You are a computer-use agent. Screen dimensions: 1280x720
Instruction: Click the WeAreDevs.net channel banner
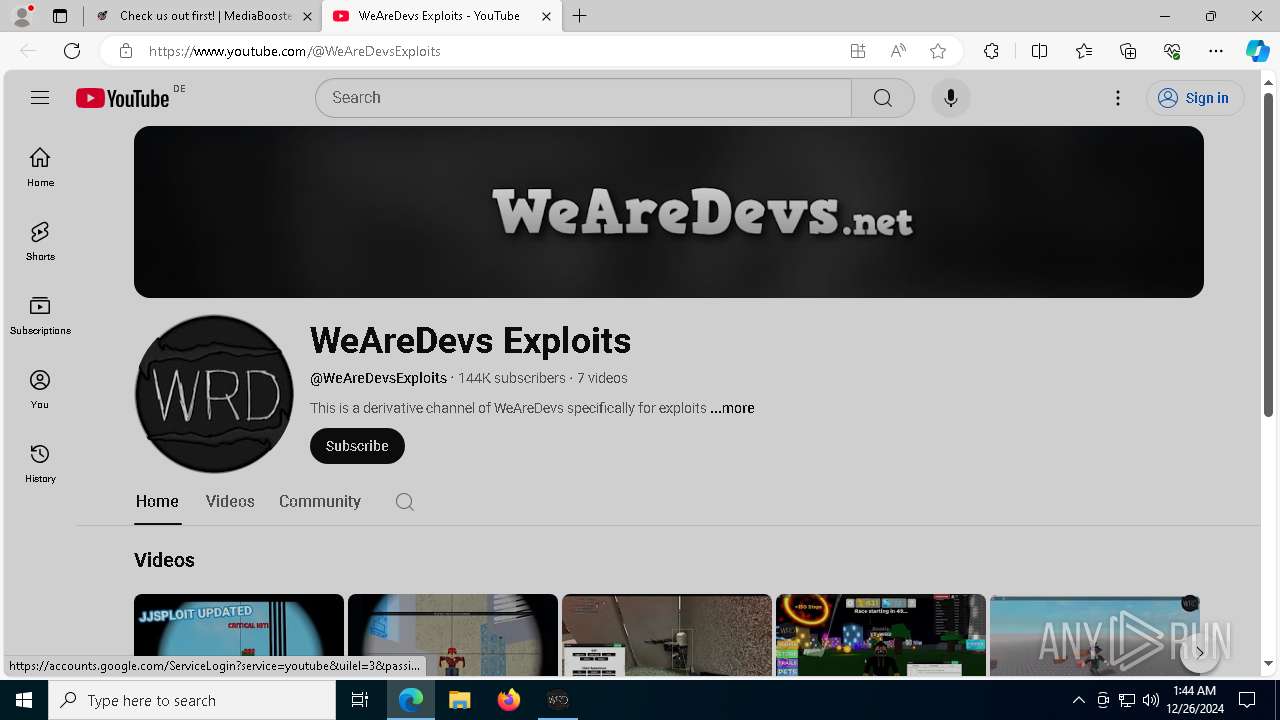pos(669,212)
